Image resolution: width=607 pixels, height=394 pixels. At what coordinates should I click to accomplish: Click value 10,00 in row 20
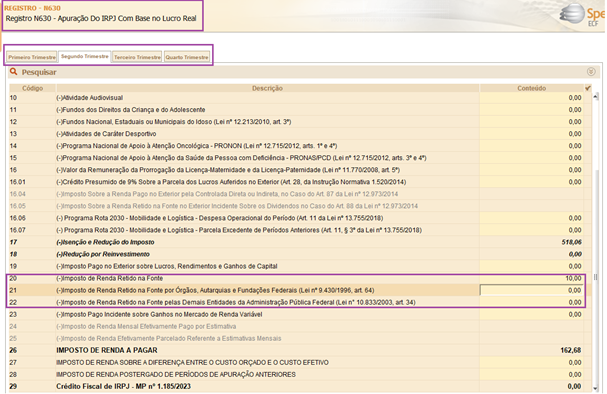click(x=573, y=278)
